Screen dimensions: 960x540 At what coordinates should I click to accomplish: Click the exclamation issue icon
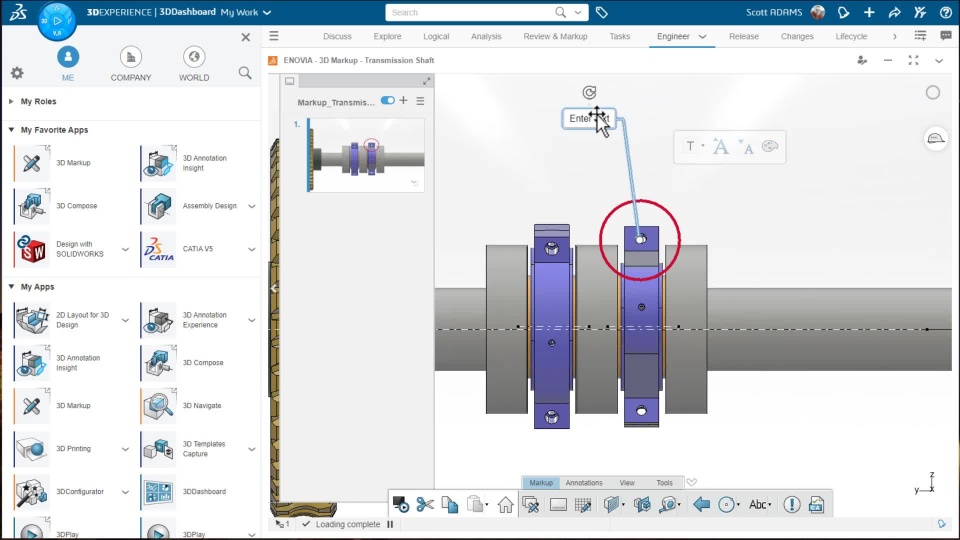(x=792, y=504)
